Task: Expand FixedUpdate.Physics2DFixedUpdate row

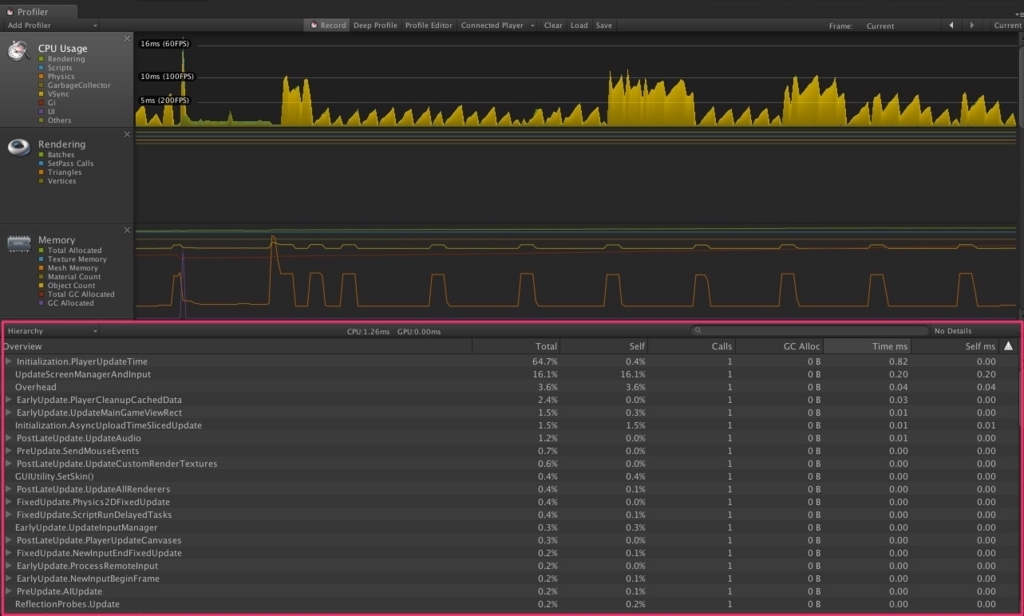Action: [8, 502]
